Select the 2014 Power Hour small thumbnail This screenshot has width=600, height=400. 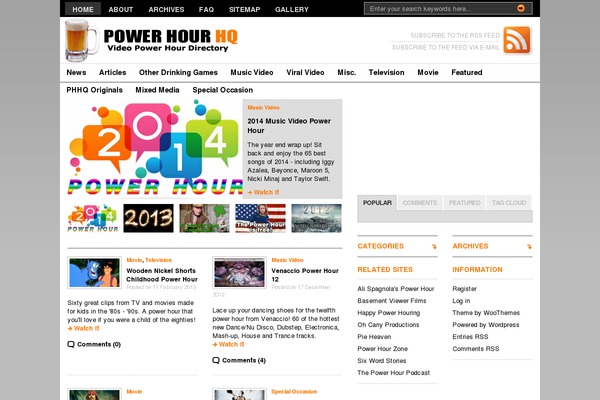coord(93,218)
